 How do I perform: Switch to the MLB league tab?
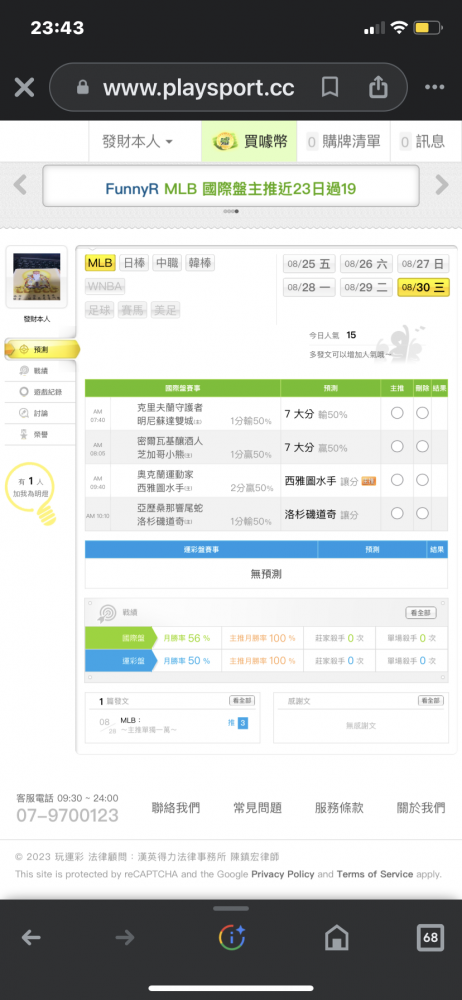tap(100, 263)
